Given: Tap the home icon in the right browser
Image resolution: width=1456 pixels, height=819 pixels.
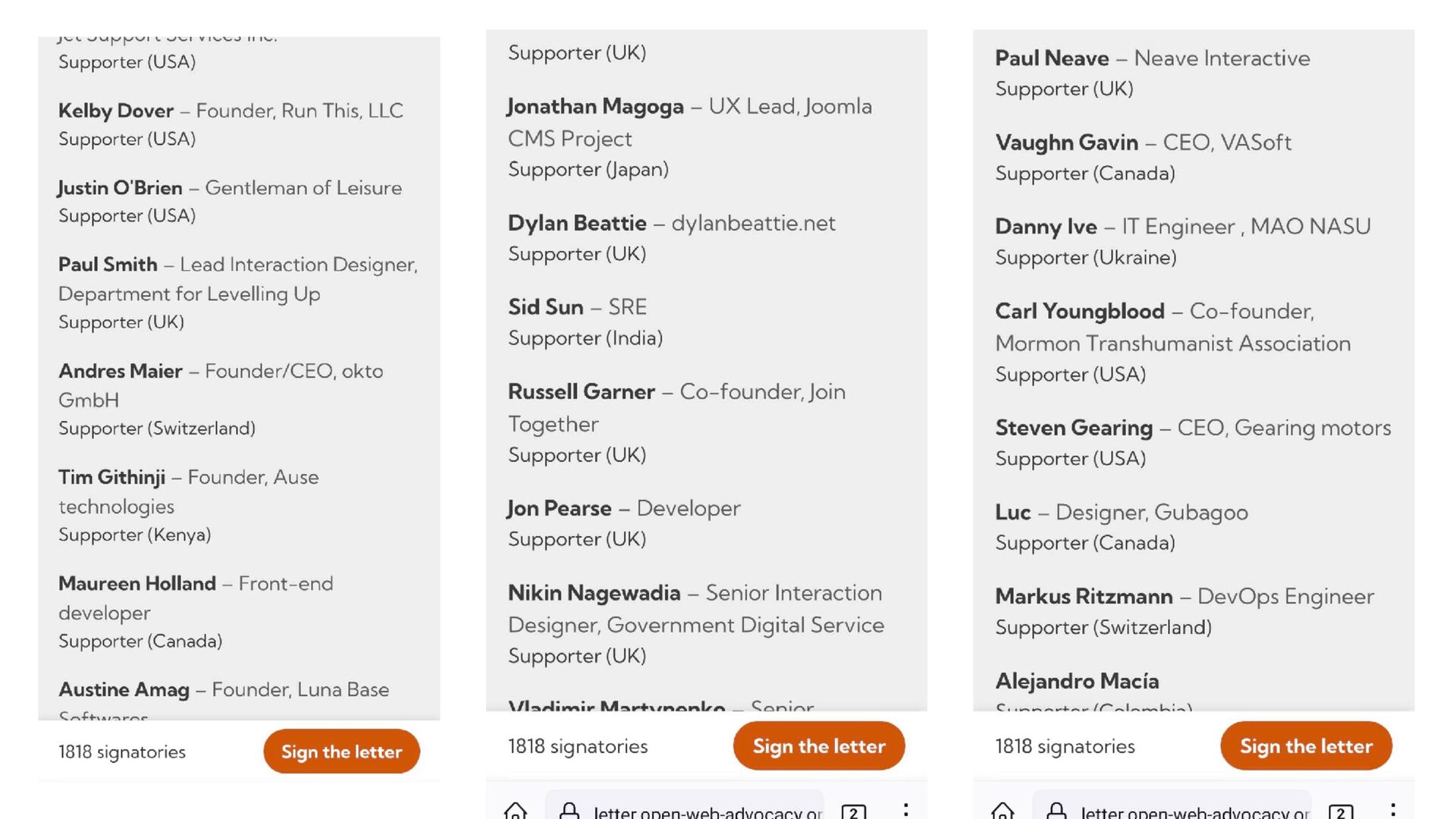Looking at the screenshot, I should click(x=1003, y=811).
